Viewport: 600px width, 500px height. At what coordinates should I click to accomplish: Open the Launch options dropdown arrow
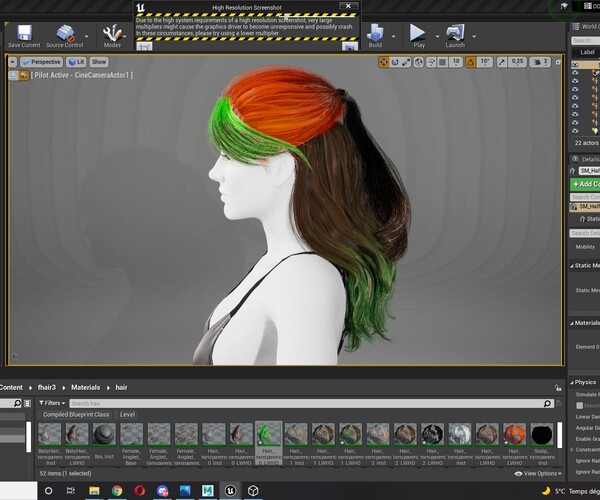point(474,37)
